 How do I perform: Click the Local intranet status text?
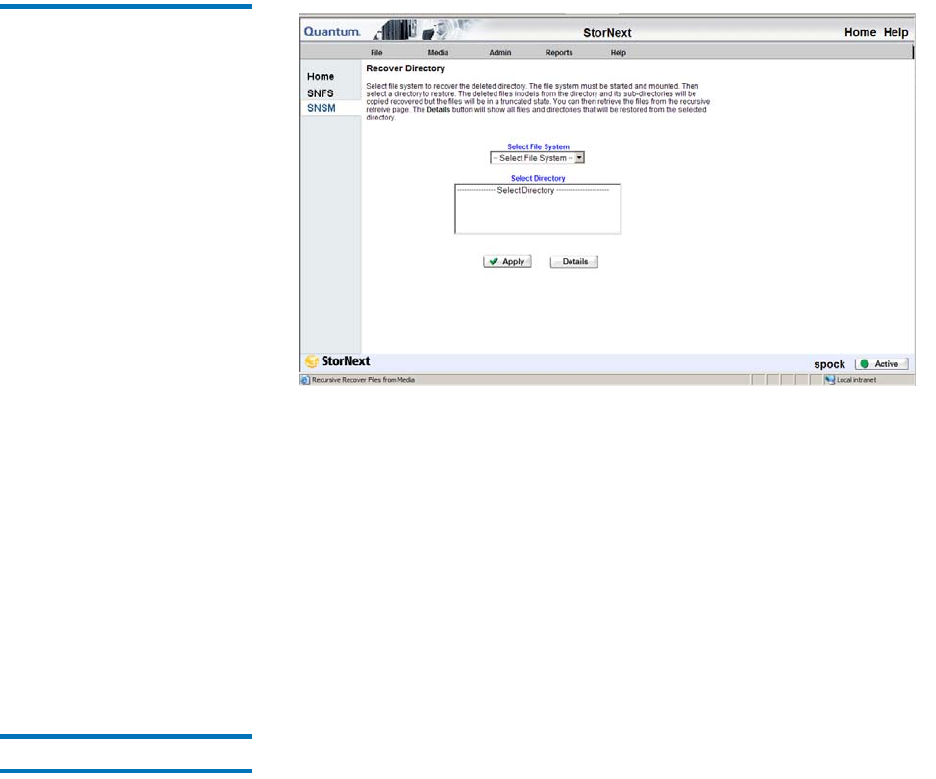(x=856, y=380)
